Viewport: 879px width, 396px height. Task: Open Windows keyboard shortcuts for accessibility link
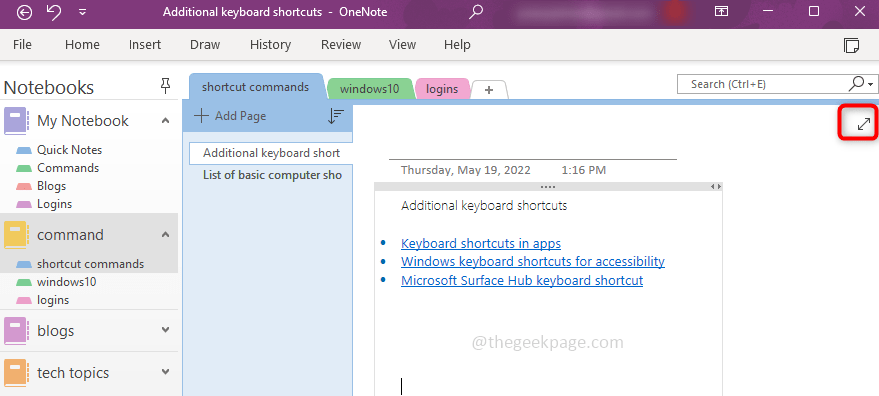pyautogui.click(x=533, y=261)
